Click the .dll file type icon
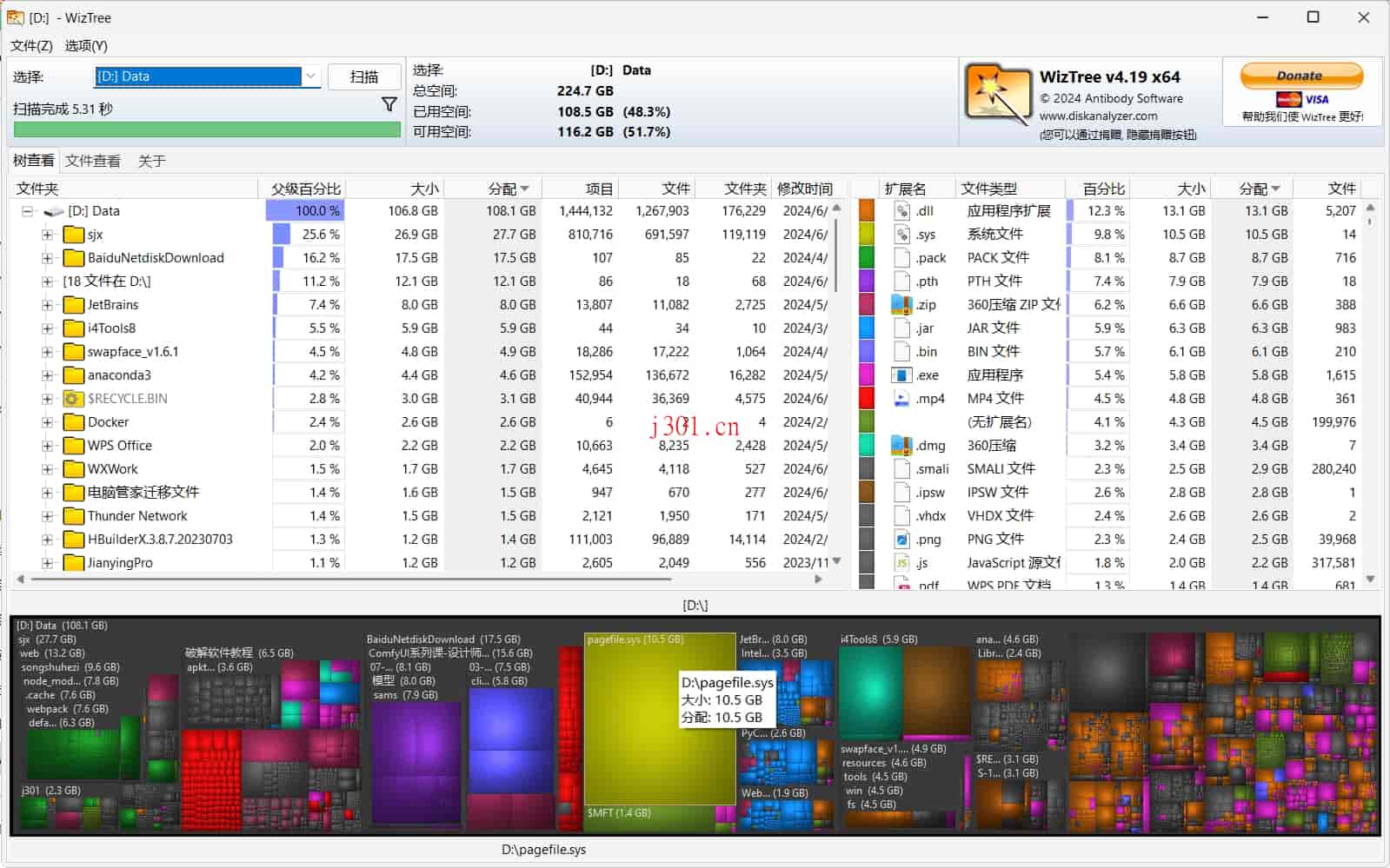The width and height of the screenshot is (1390, 868). click(x=901, y=210)
